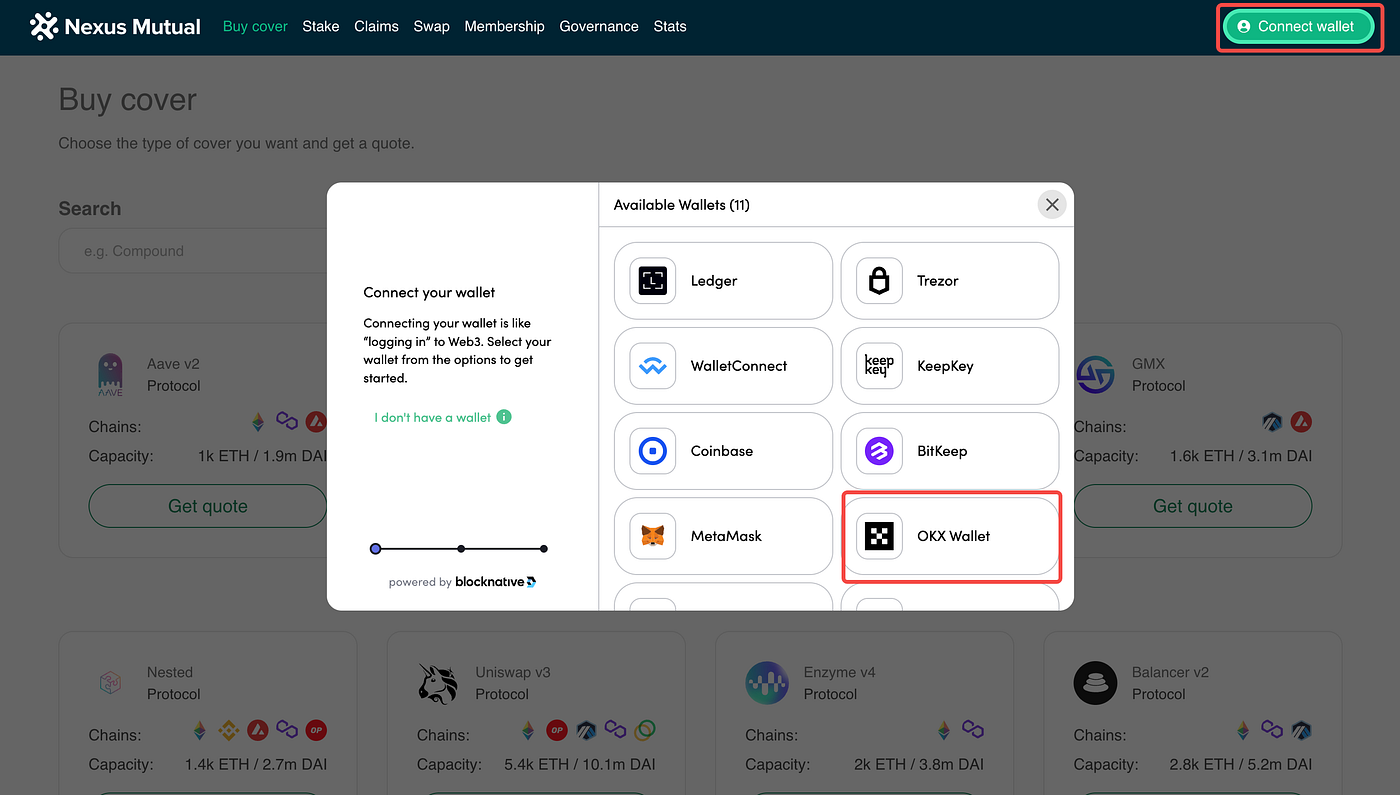This screenshot has width=1400, height=795.
Task: Click the 'Buy cover' page title
Action: [x=128, y=100]
